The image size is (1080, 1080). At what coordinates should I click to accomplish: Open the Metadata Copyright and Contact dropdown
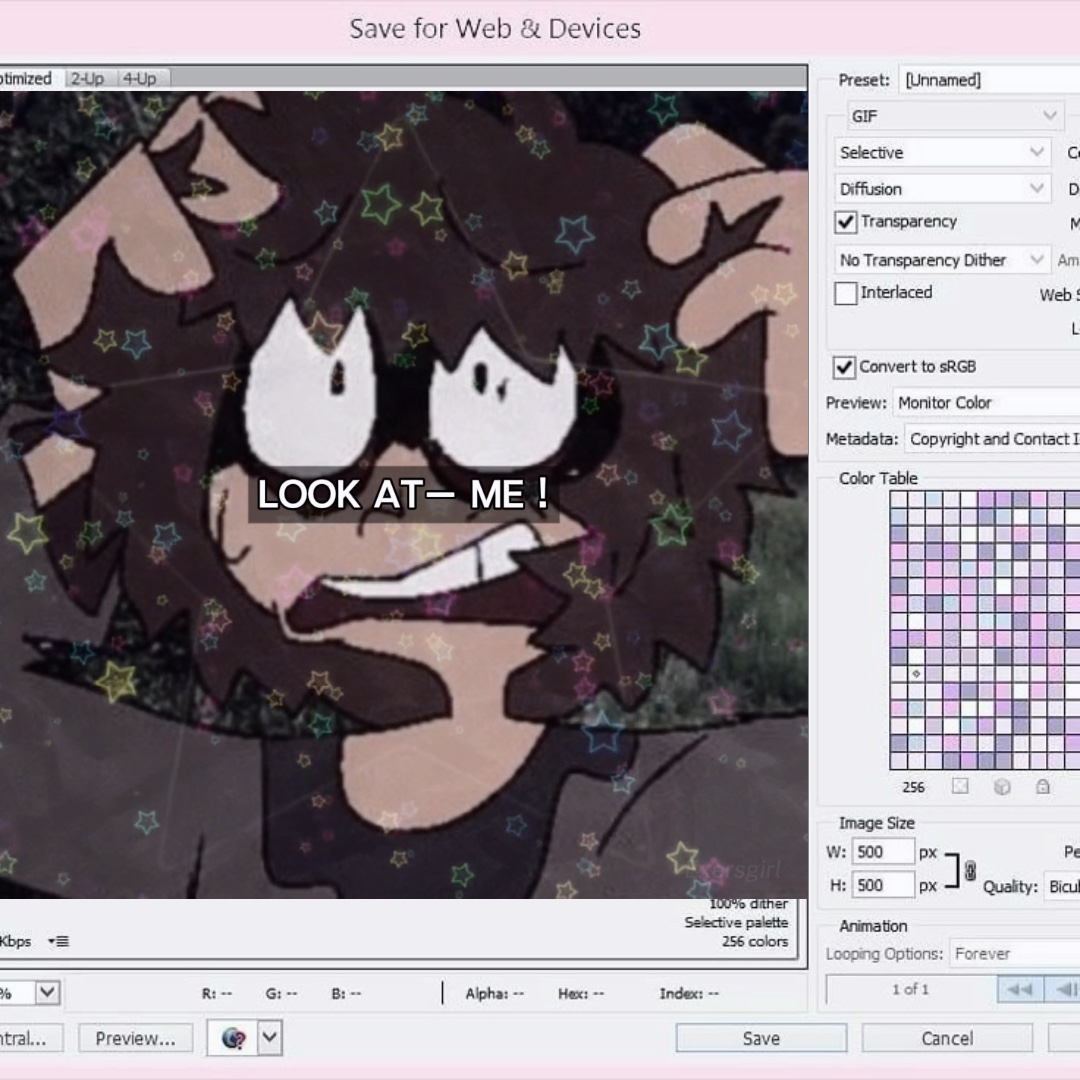[992, 439]
